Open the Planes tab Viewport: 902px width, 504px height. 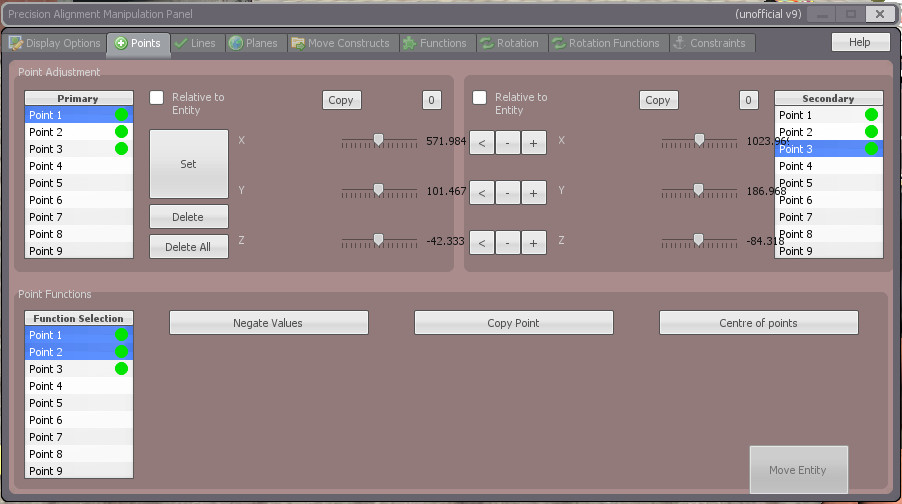pyautogui.click(x=253, y=43)
